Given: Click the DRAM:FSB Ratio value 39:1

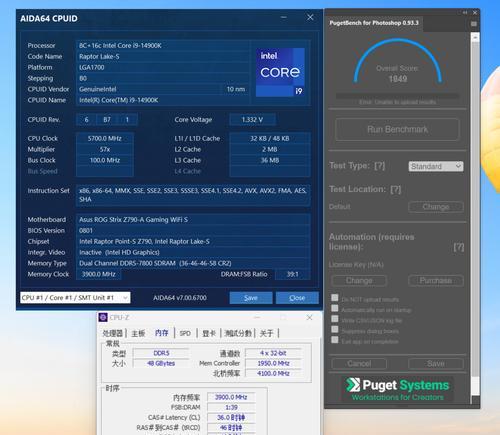Looking at the screenshot, I should [x=293, y=274].
